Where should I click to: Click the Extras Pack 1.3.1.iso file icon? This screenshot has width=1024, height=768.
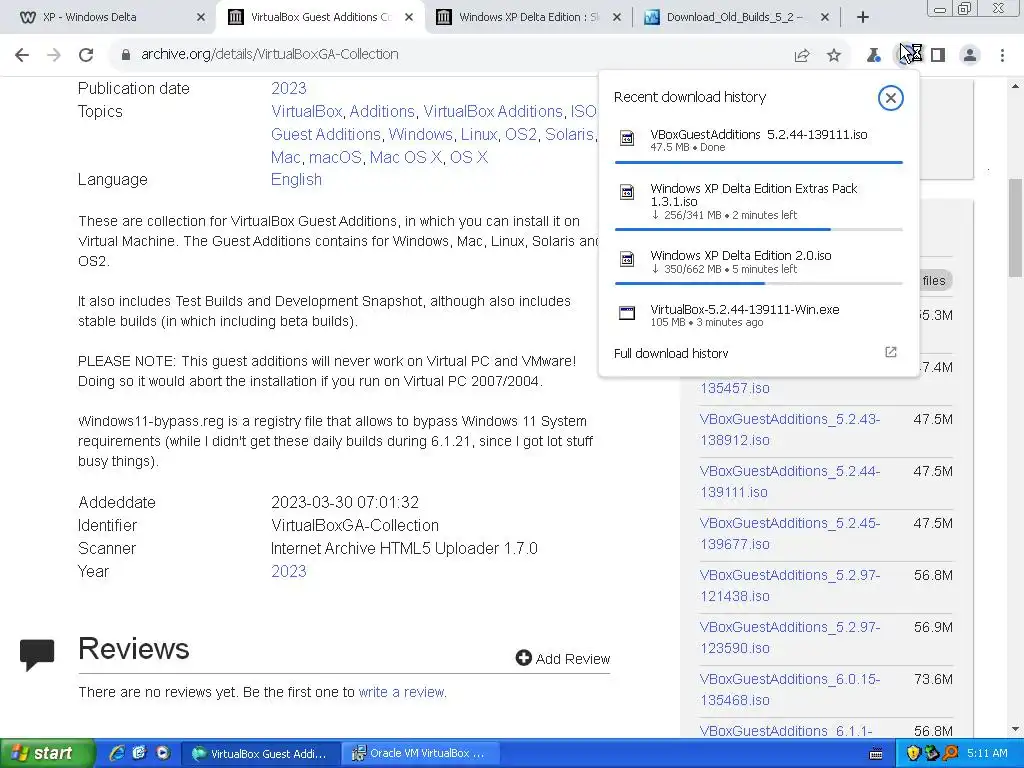point(627,192)
